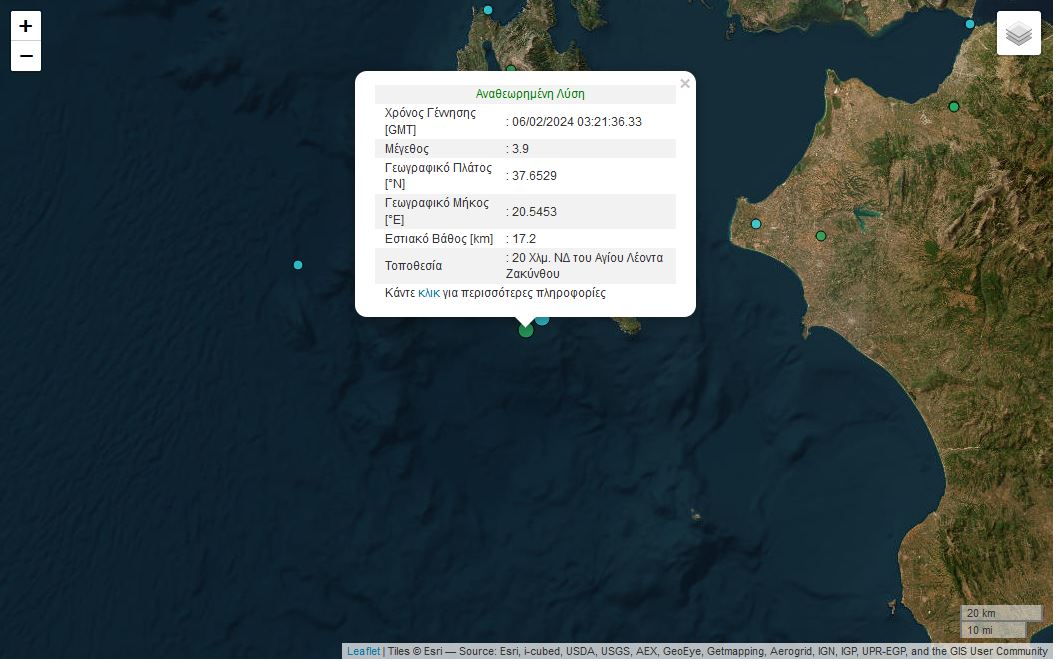Click the location text mentioning Ζακύνθου
This screenshot has width=1059, height=661.
(x=585, y=265)
